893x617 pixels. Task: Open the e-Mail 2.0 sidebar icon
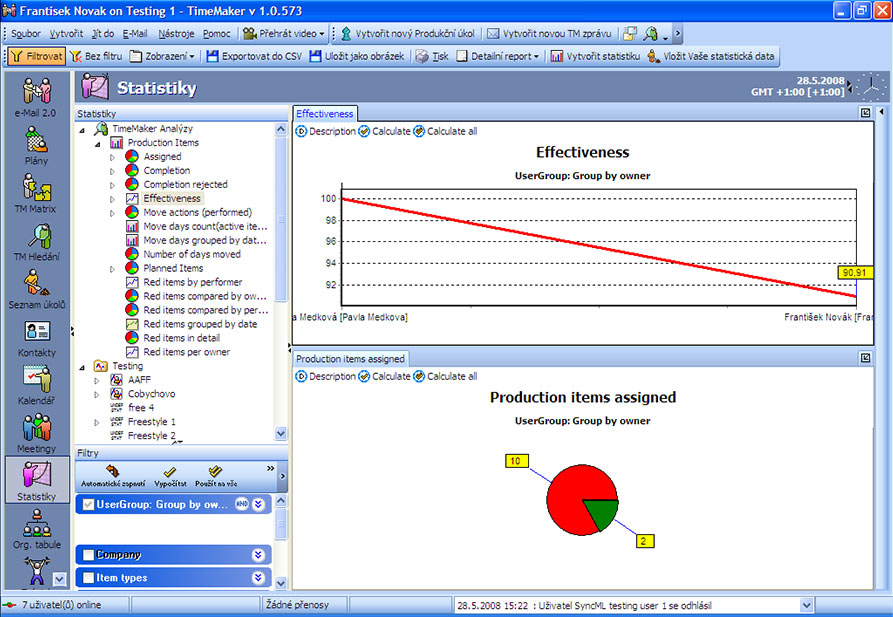(37, 95)
